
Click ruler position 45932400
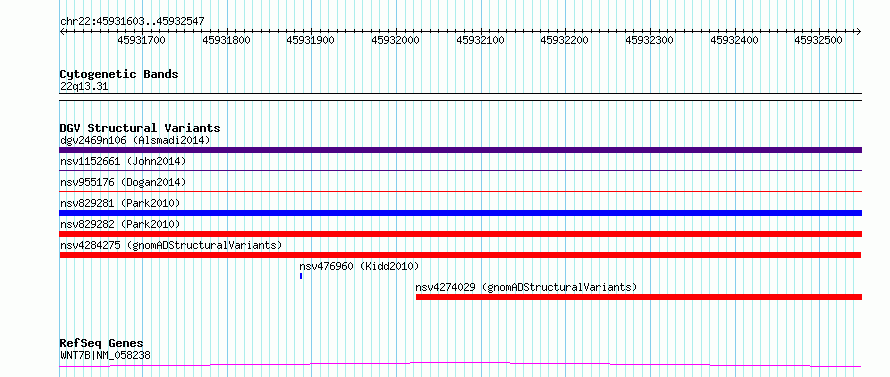point(734,40)
